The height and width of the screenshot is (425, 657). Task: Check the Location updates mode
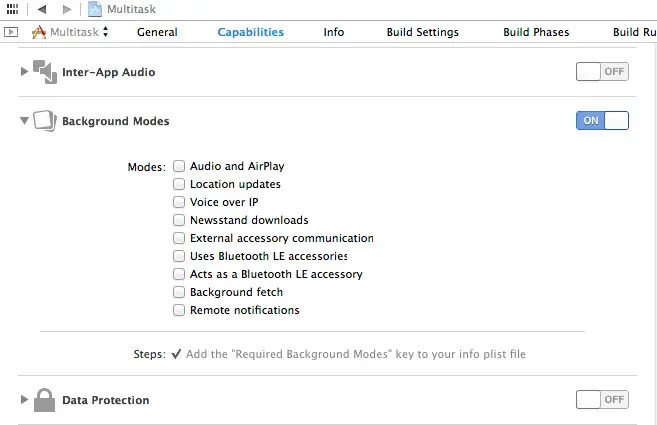pyautogui.click(x=179, y=184)
